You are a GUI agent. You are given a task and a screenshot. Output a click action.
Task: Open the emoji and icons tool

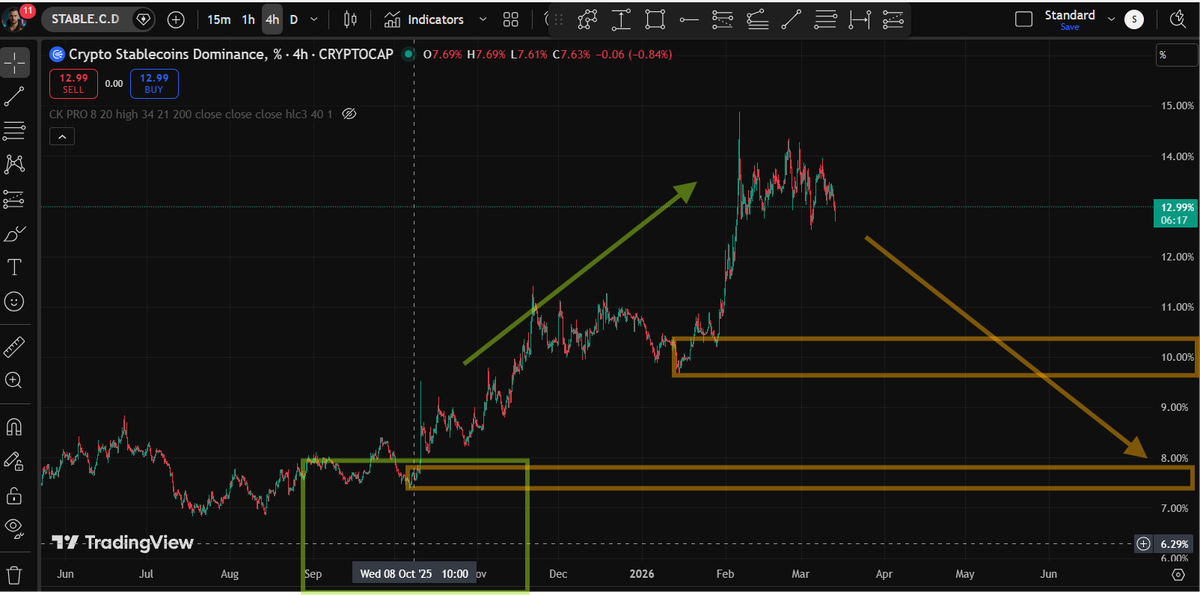coord(15,301)
